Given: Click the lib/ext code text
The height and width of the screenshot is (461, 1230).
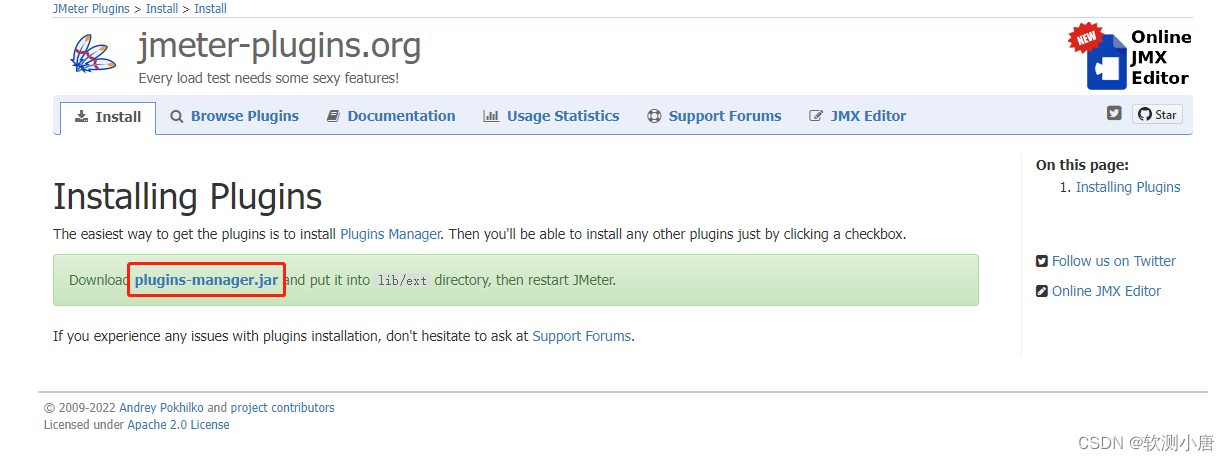Looking at the screenshot, I should [401, 281].
